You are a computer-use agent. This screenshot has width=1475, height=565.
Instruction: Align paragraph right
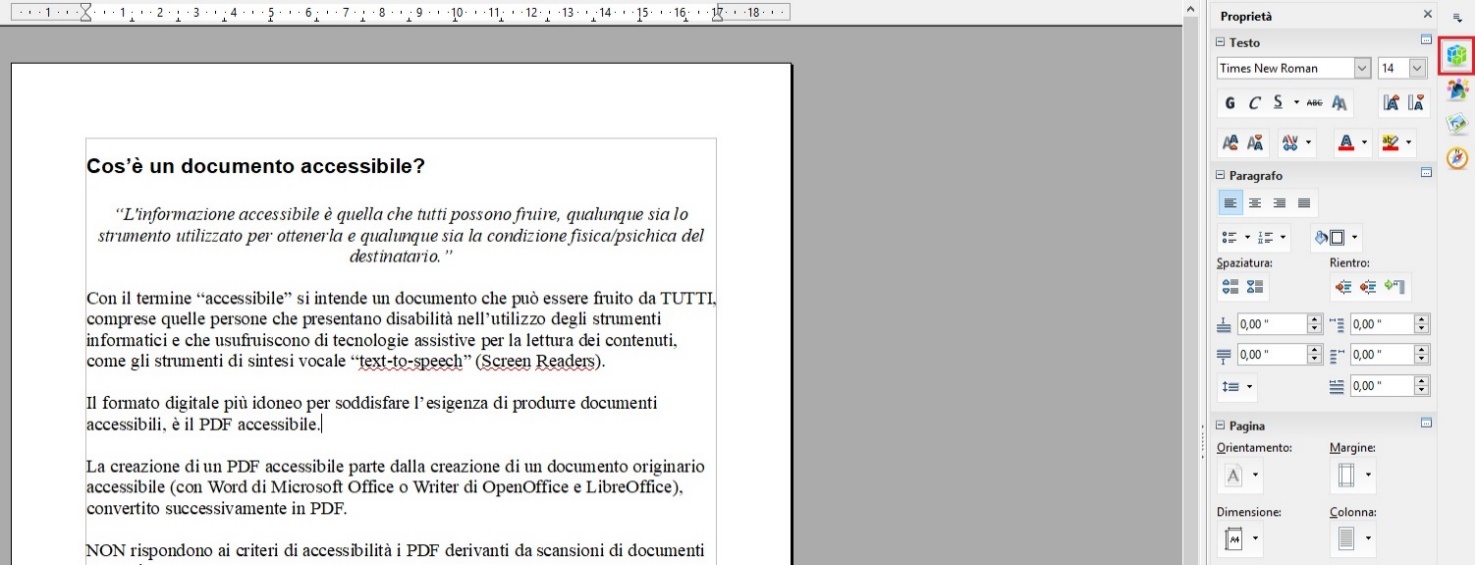1279,203
